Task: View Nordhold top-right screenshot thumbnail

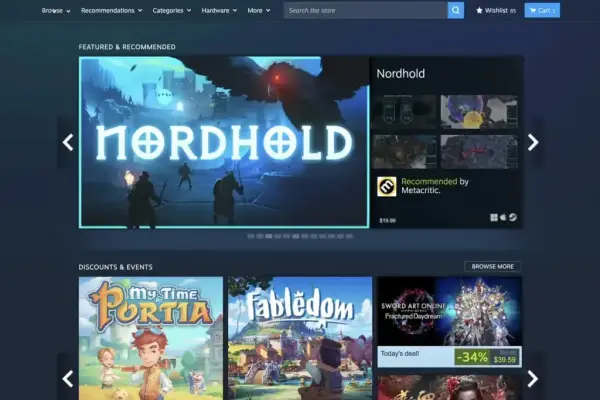Action: (x=479, y=112)
